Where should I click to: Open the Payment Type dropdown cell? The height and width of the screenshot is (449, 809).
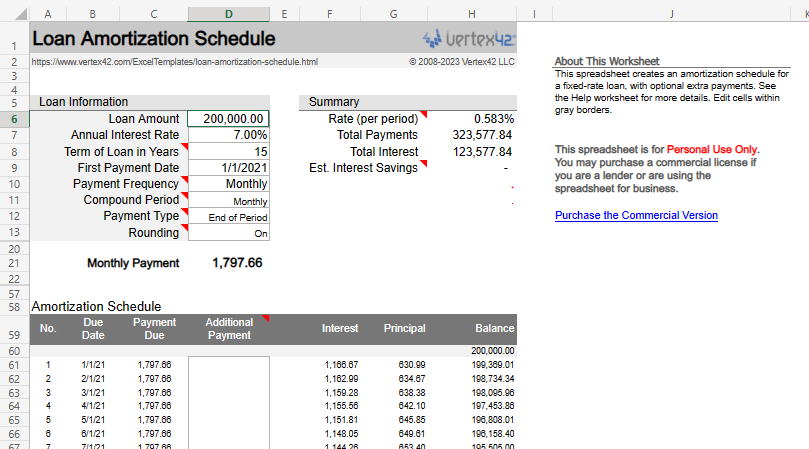[x=228, y=216]
